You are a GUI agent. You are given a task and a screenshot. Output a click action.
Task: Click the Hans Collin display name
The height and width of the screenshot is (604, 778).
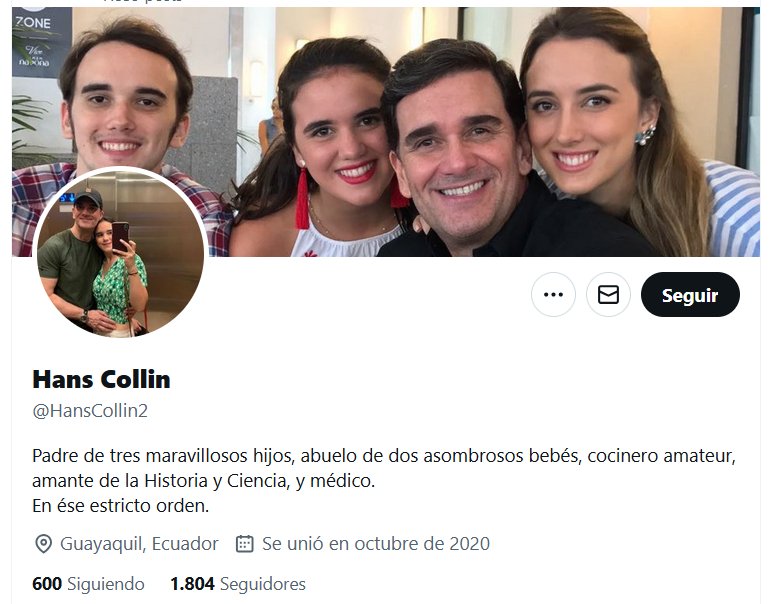[x=101, y=380]
